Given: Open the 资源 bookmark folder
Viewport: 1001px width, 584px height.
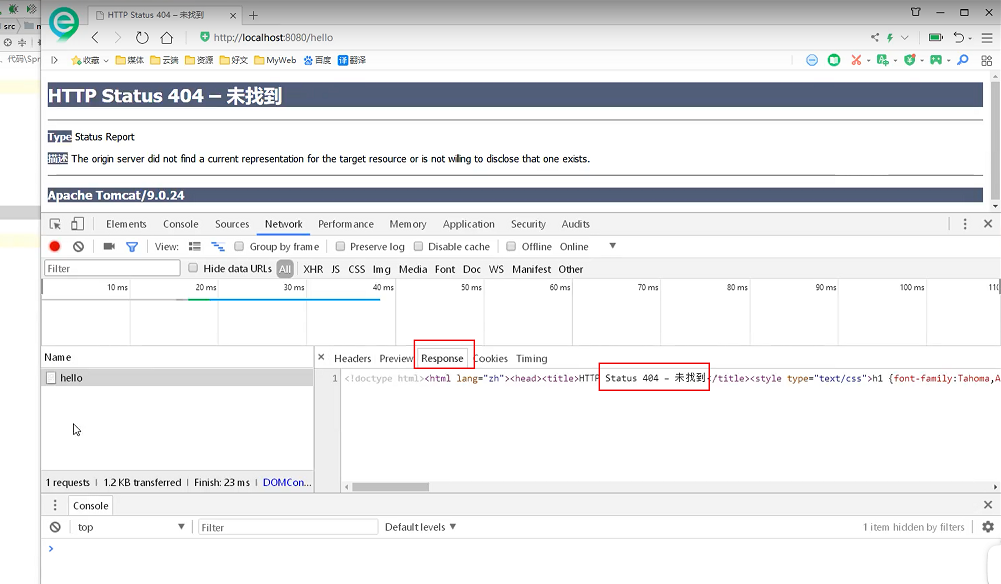Looking at the screenshot, I should click(x=199, y=60).
